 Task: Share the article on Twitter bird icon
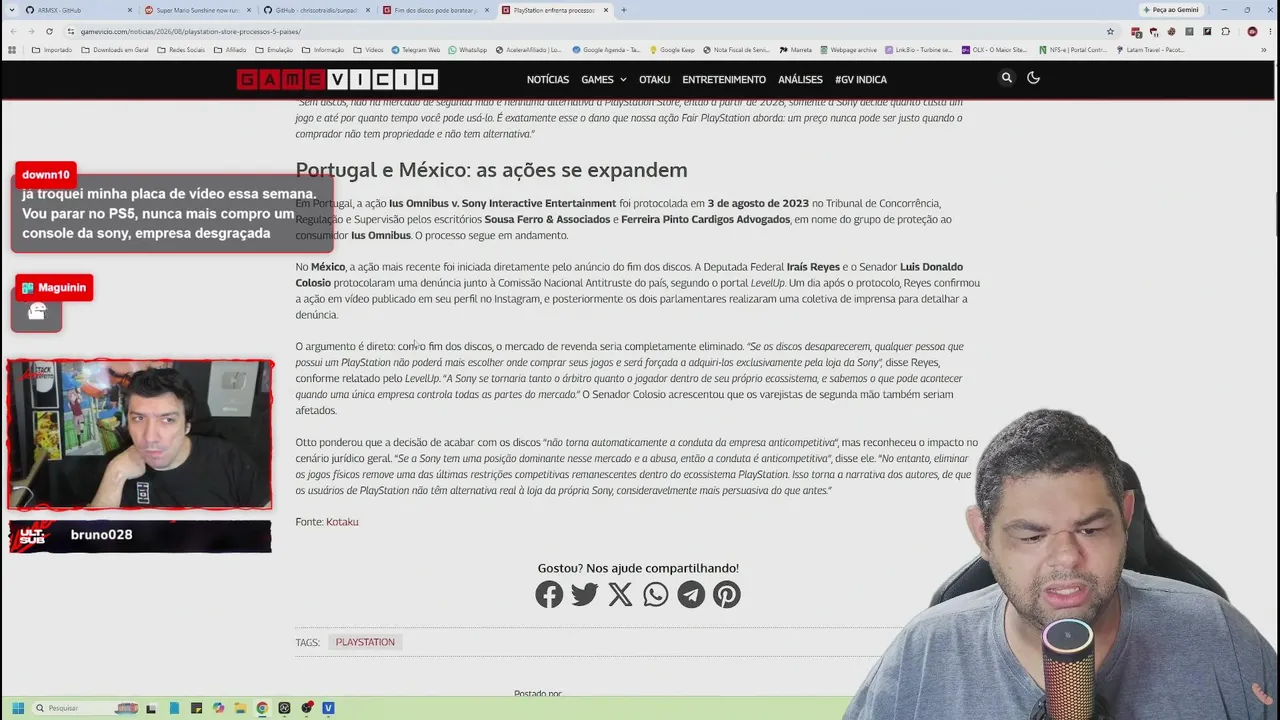point(585,595)
